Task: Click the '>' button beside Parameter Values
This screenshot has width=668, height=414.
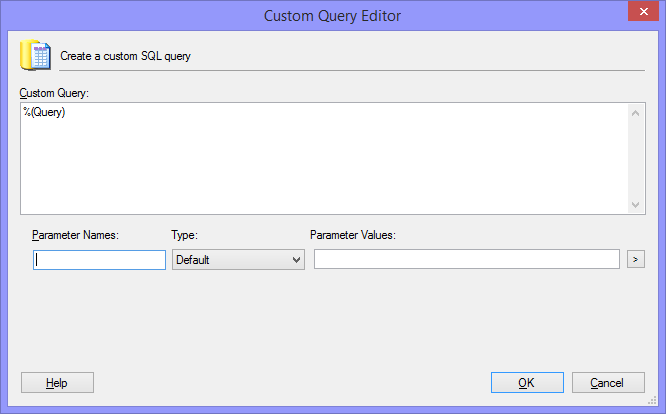Action: pos(636,259)
